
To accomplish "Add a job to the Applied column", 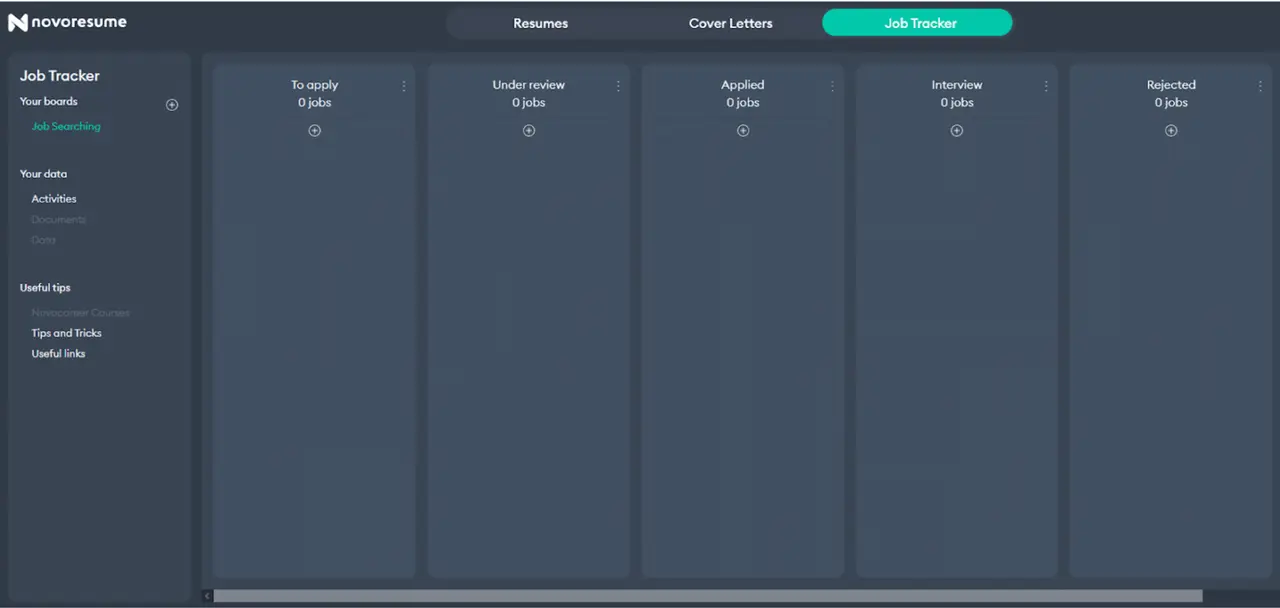I will pyautogui.click(x=742, y=130).
